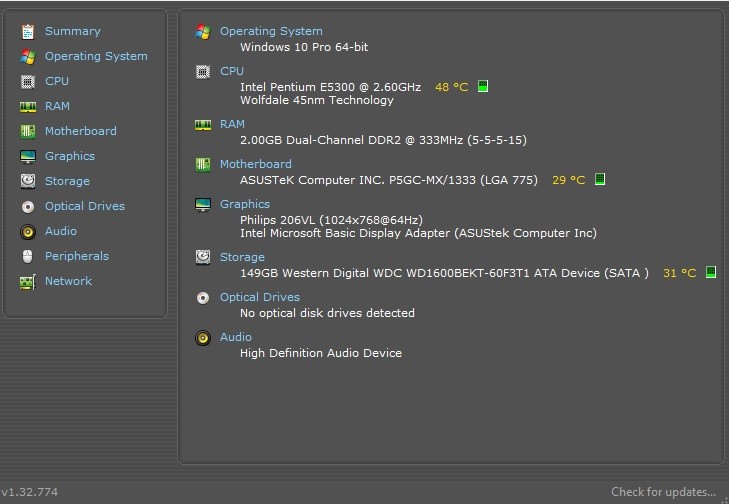Click the green storage temperature indicator
The image size is (730, 504).
point(710,272)
